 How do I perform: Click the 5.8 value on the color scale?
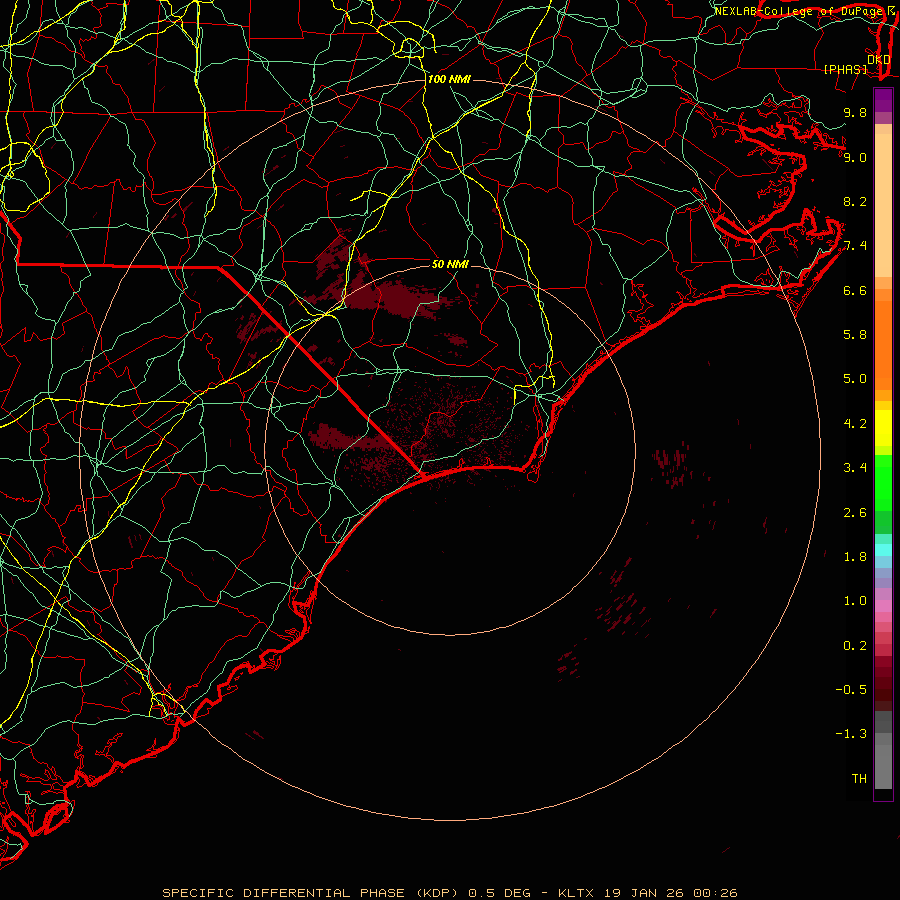(x=855, y=335)
